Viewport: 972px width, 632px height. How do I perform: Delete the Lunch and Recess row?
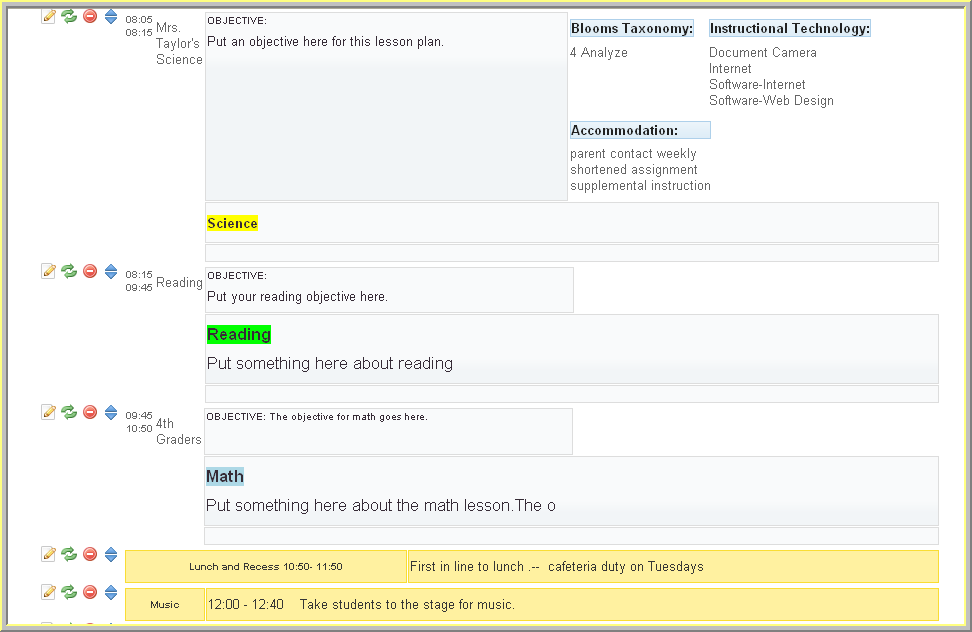(x=90, y=554)
